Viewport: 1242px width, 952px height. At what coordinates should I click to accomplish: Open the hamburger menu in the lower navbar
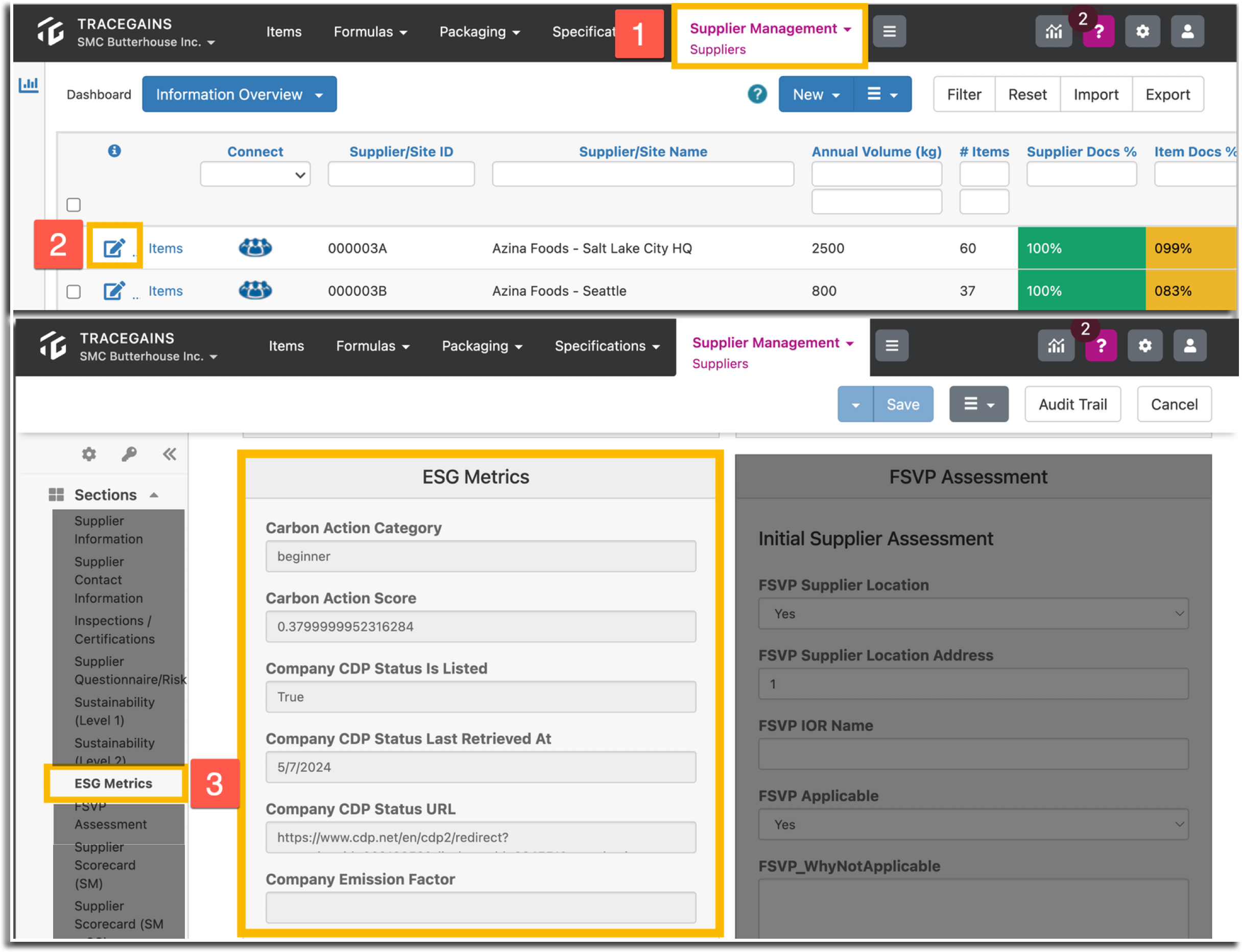click(x=891, y=346)
